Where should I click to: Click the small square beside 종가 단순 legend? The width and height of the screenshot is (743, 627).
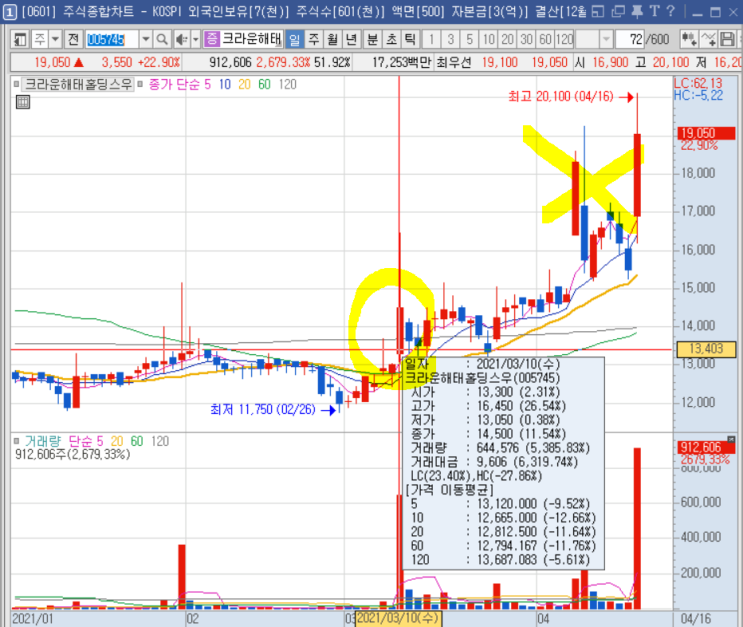coord(140,84)
